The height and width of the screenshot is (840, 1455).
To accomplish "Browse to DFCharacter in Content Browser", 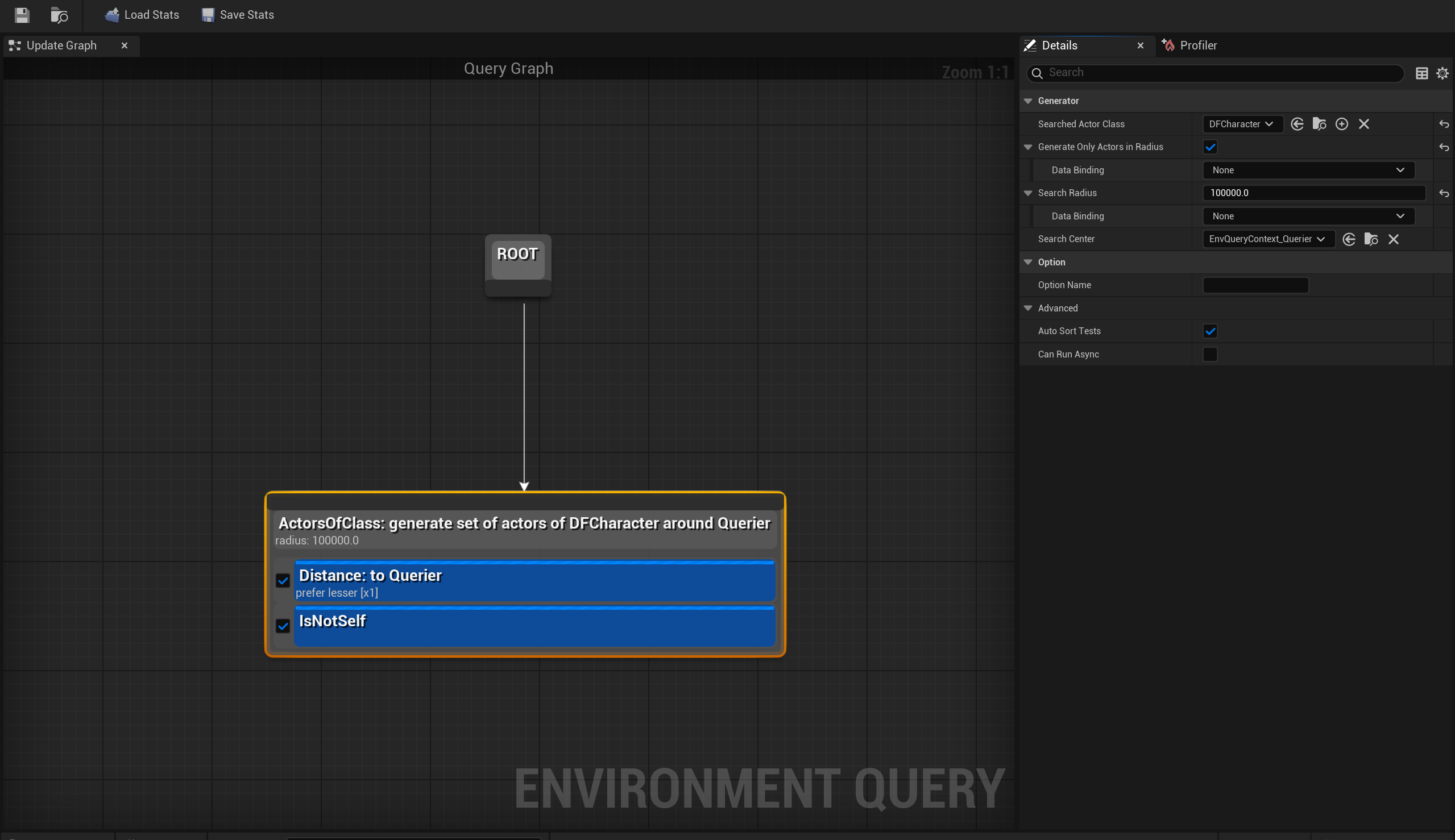I will tap(1319, 124).
